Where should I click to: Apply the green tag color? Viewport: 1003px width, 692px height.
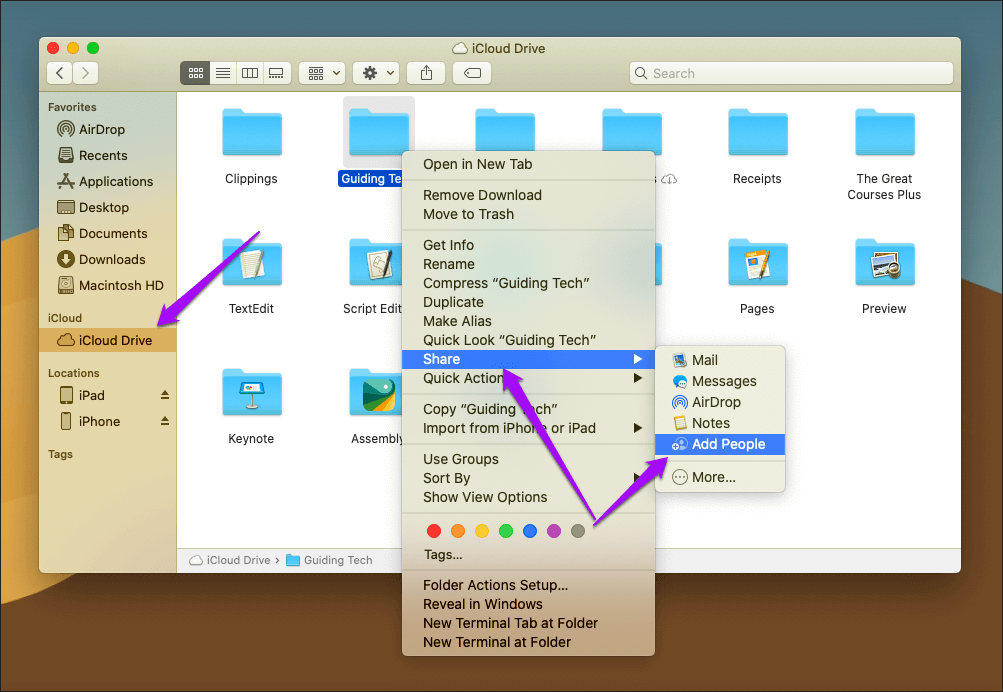point(506,531)
